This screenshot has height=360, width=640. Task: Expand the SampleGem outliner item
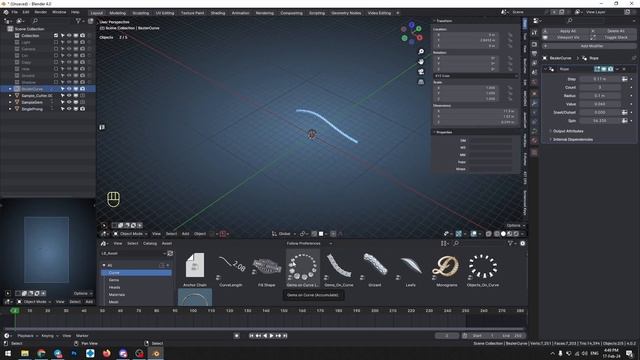coord(10,102)
